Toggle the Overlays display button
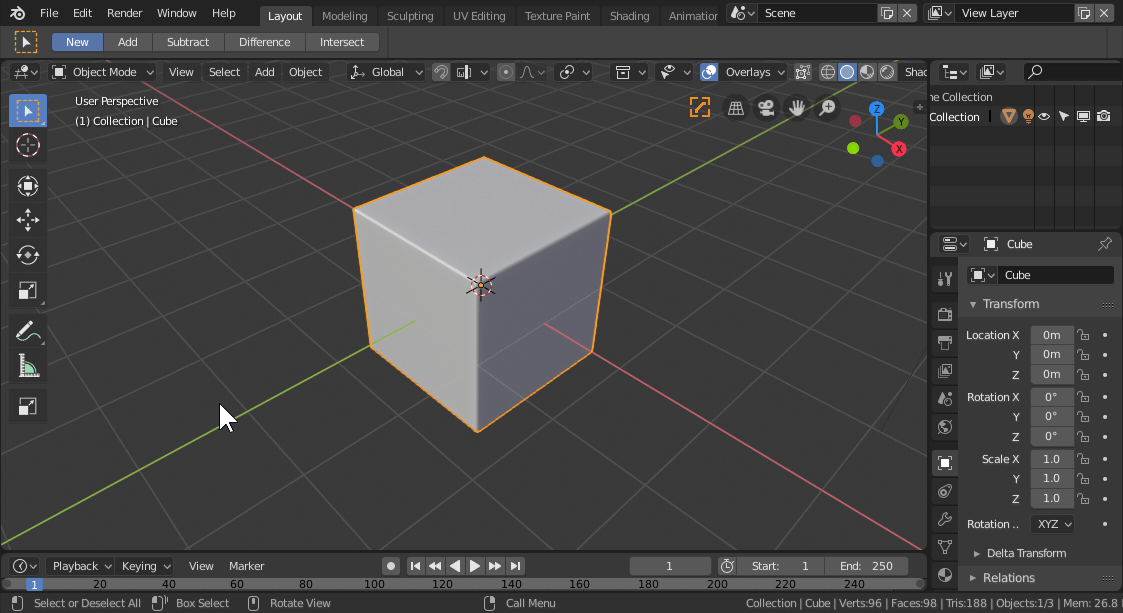The image size is (1123, 613). 709,72
